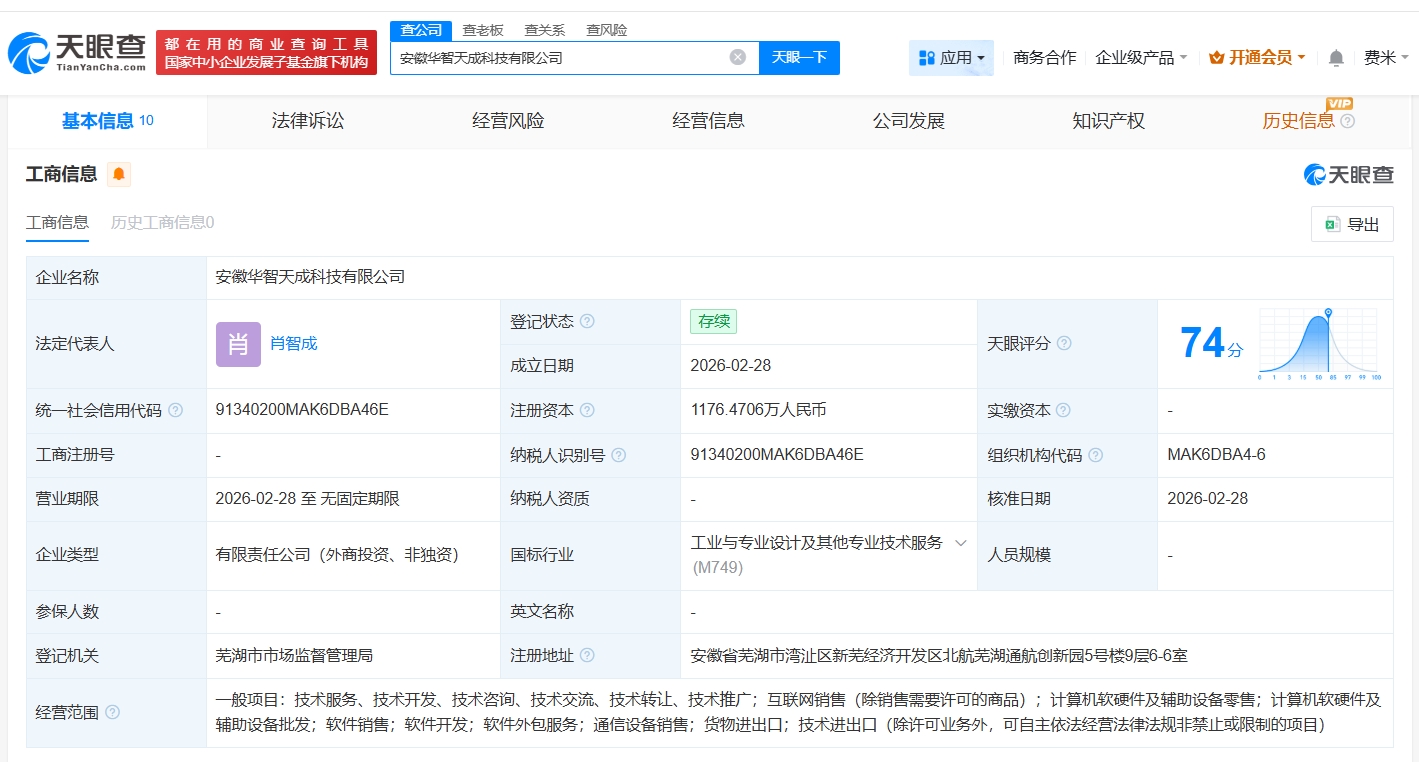Switch to the 法律诉讼 tab
The width and height of the screenshot is (1419, 762).
pos(307,120)
